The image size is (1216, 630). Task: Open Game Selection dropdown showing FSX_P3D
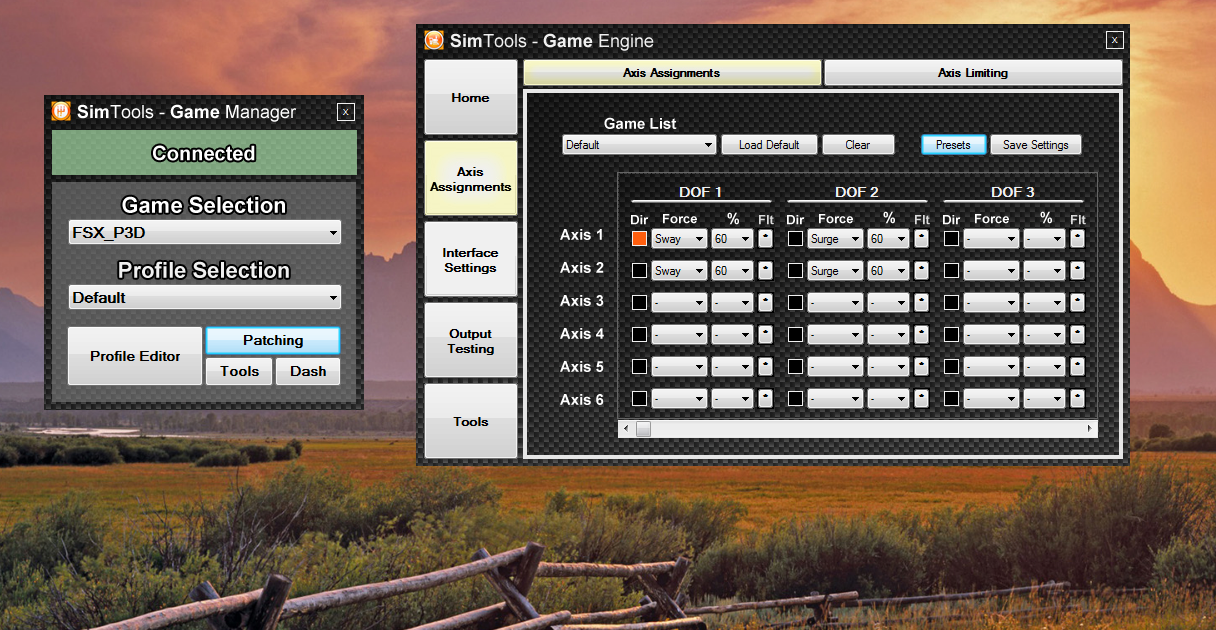tap(204, 233)
